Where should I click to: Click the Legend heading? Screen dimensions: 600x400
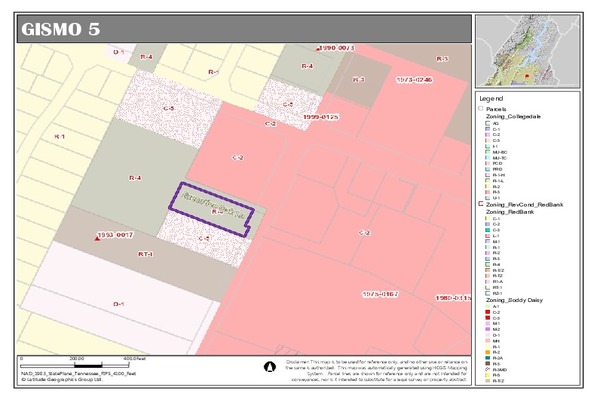click(490, 100)
